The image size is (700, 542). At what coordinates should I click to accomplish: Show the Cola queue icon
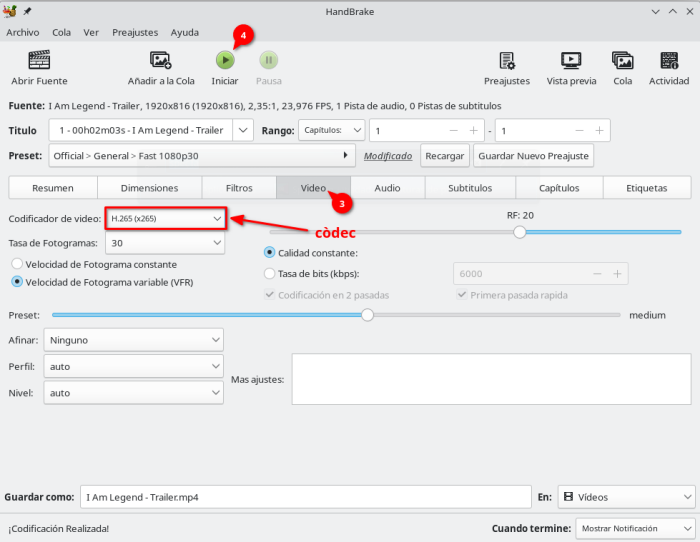coord(623,60)
